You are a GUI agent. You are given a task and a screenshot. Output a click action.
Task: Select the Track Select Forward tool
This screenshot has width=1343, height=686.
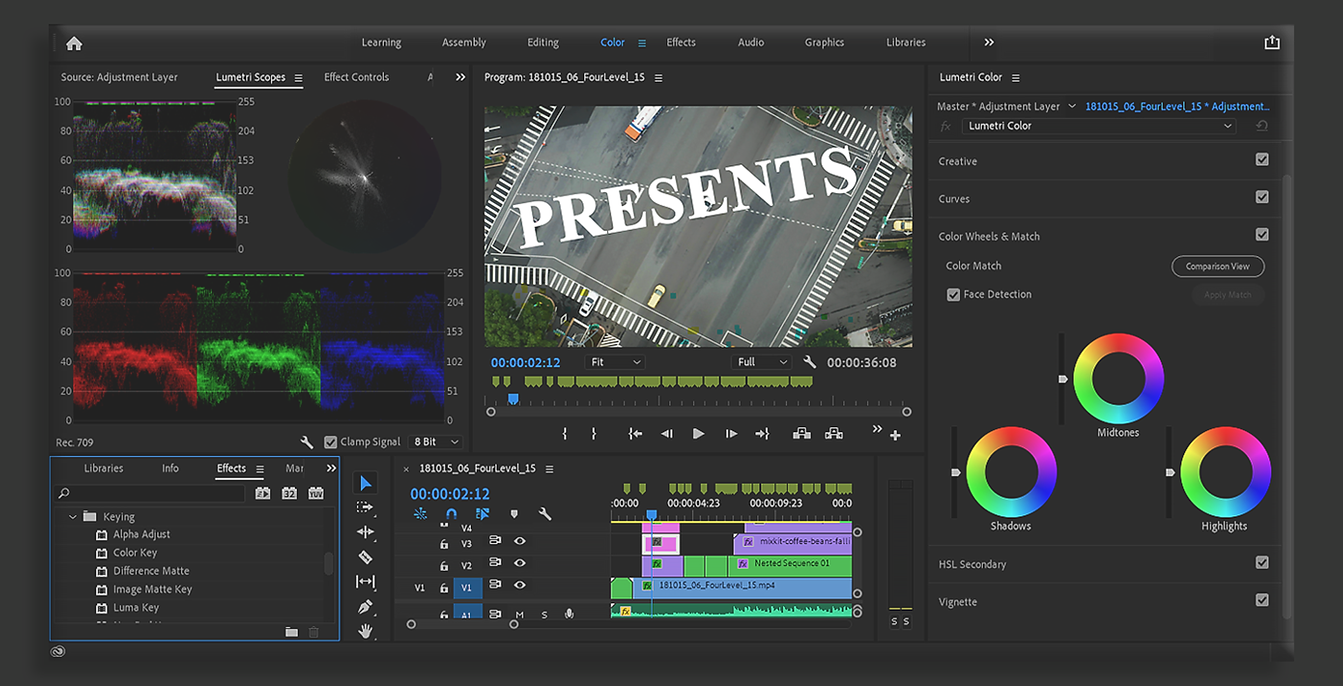tap(365, 508)
